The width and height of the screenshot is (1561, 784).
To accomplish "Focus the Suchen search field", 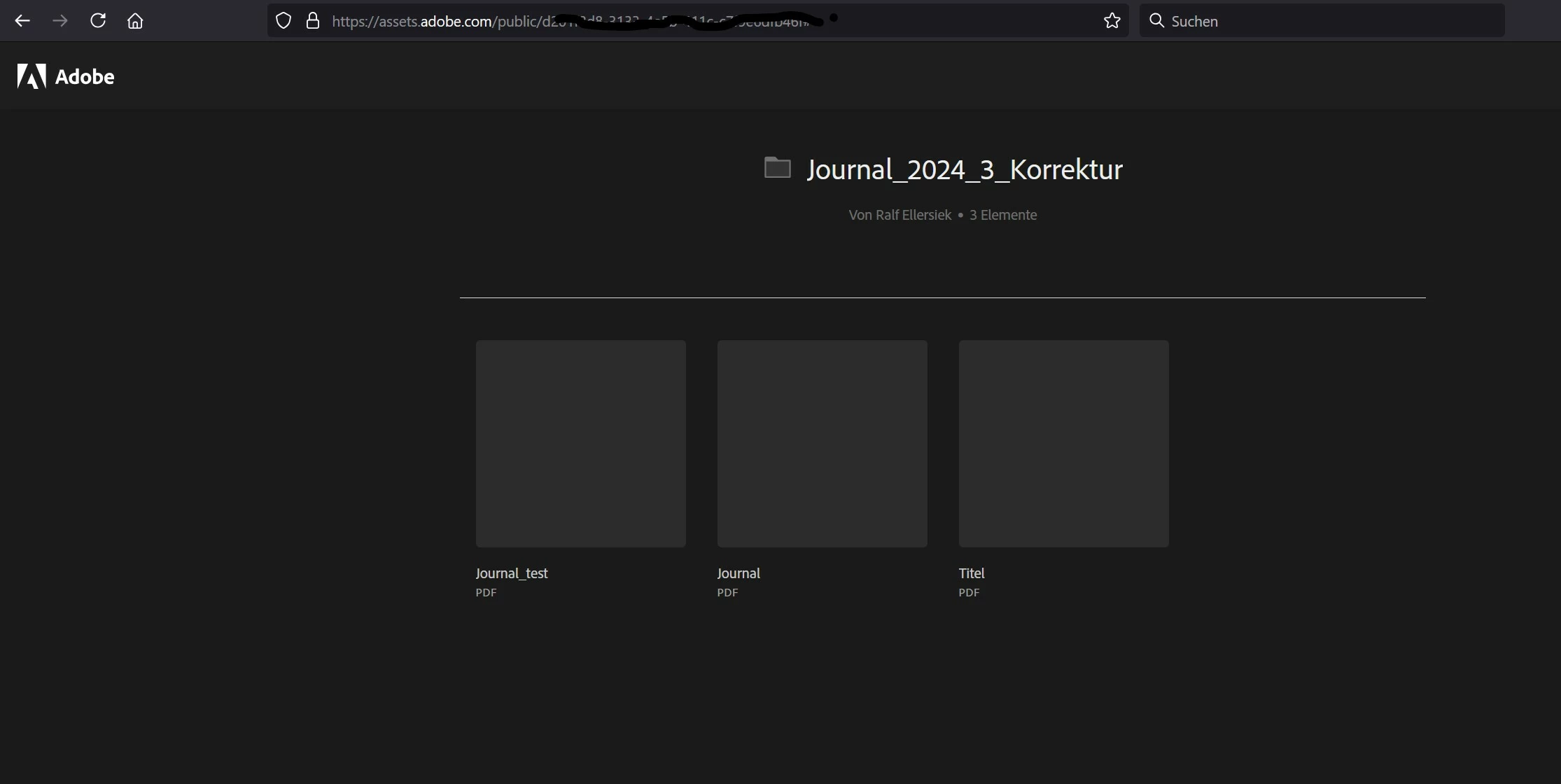I will (x=1330, y=21).
